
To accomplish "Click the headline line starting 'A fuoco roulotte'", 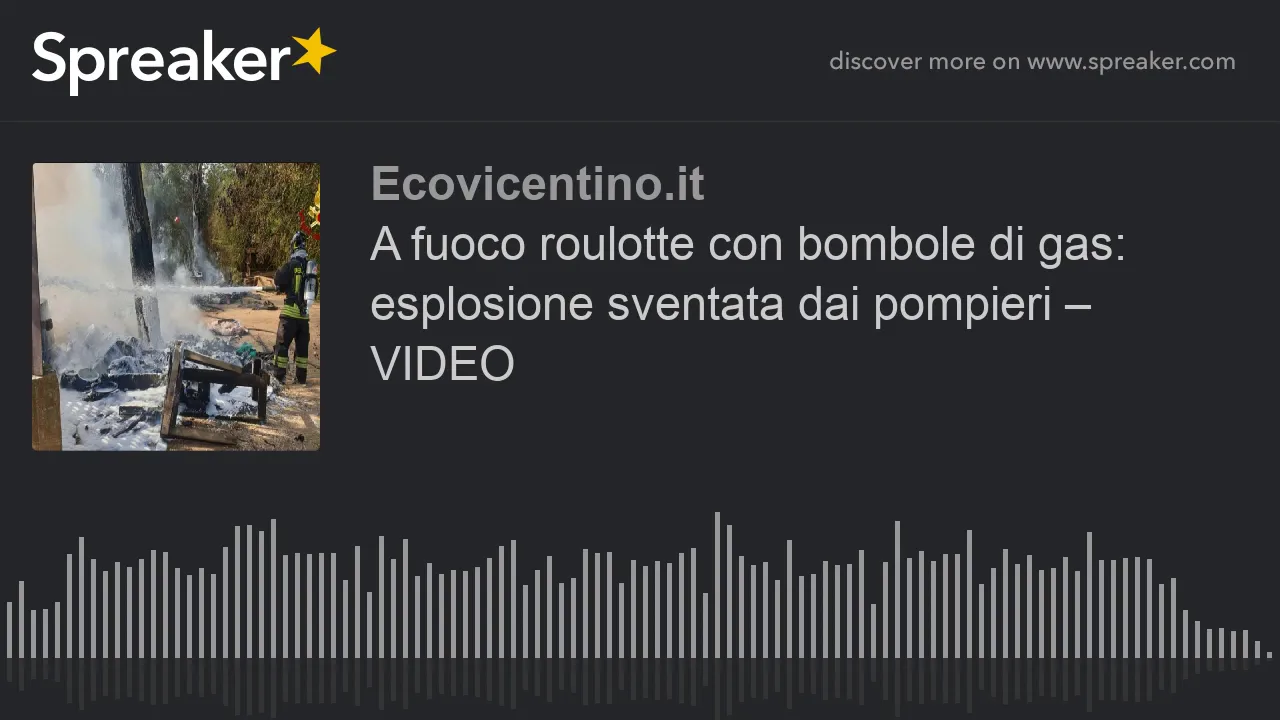I will (748, 244).
